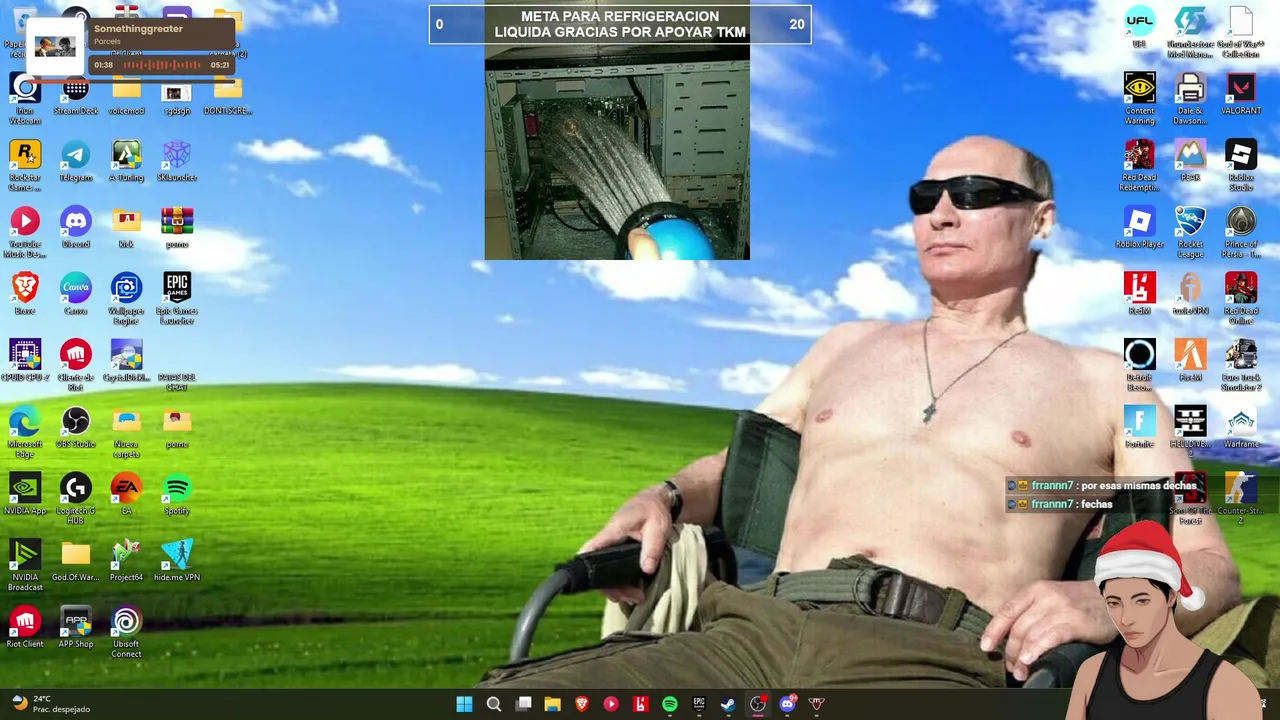Open the Canva desktop shortcut

click(x=76, y=295)
